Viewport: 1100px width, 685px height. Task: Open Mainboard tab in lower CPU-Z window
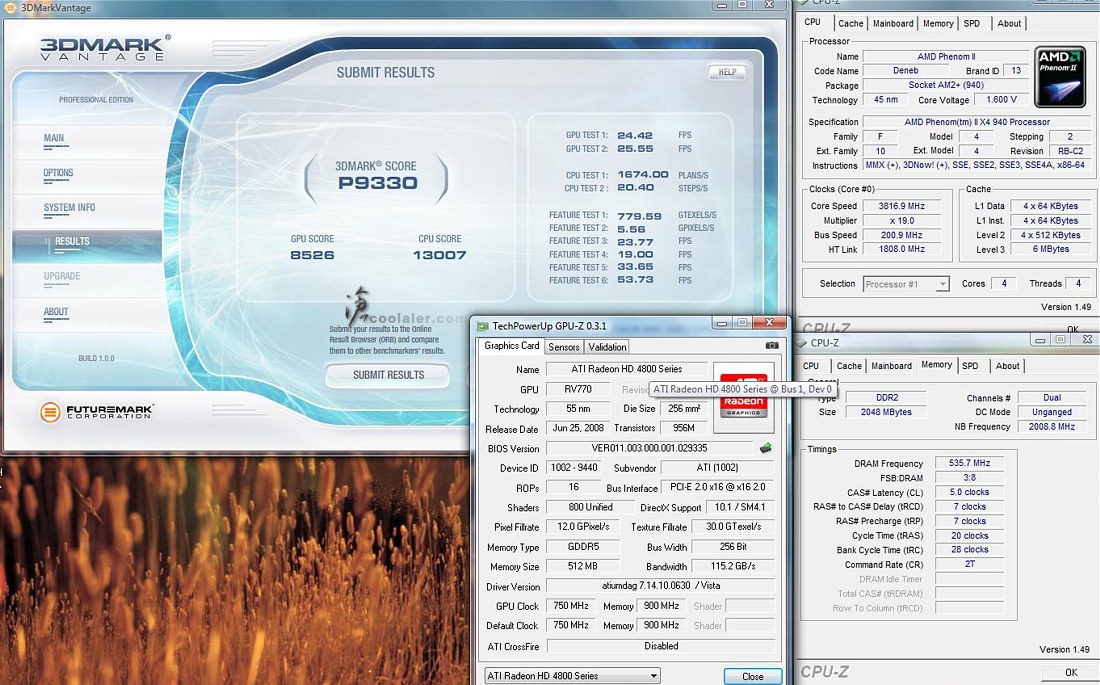pos(892,366)
